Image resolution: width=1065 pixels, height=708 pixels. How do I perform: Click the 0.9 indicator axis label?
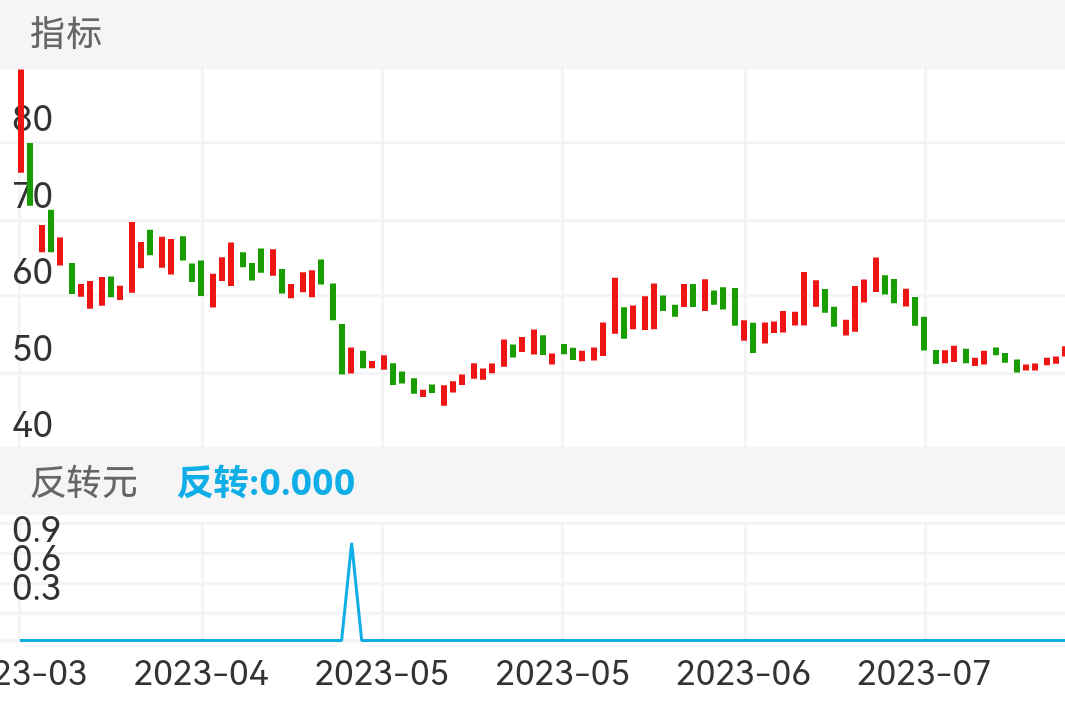click(36, 528)
